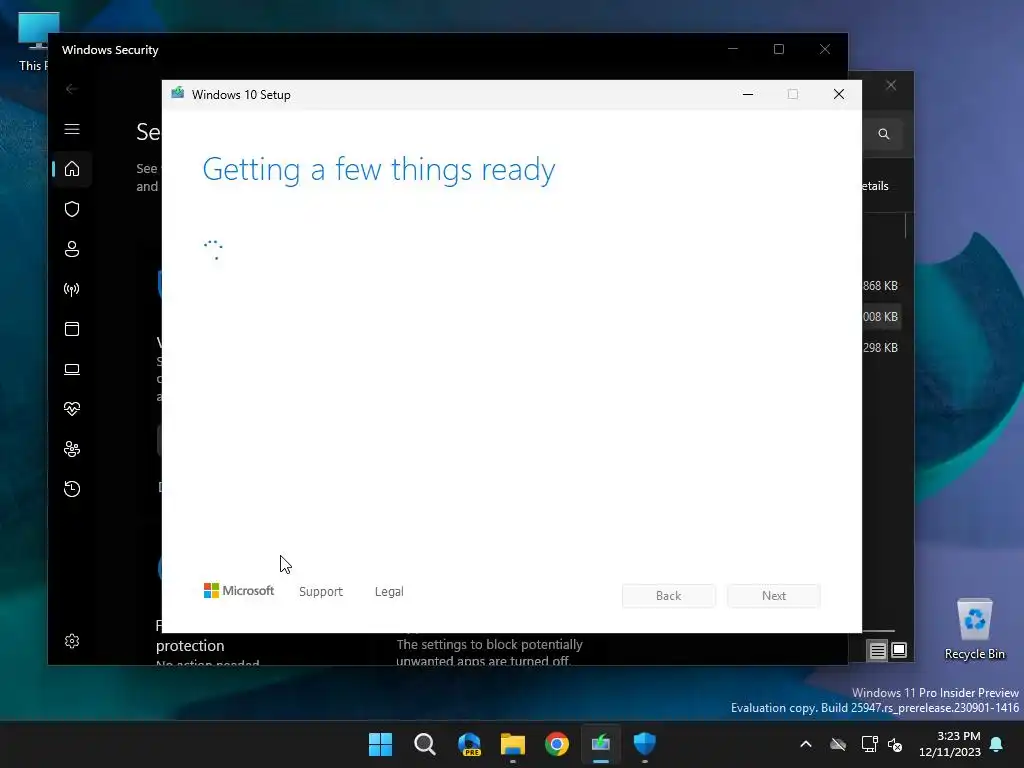Switch File Explorer to large icons view
The image size is (1024, 768).
[899, 650]
